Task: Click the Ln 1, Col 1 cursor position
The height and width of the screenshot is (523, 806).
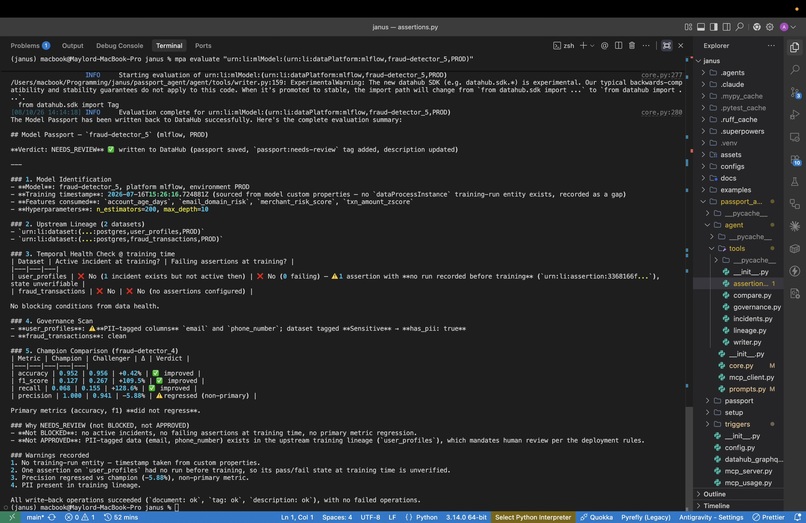Action: point(297,517)
